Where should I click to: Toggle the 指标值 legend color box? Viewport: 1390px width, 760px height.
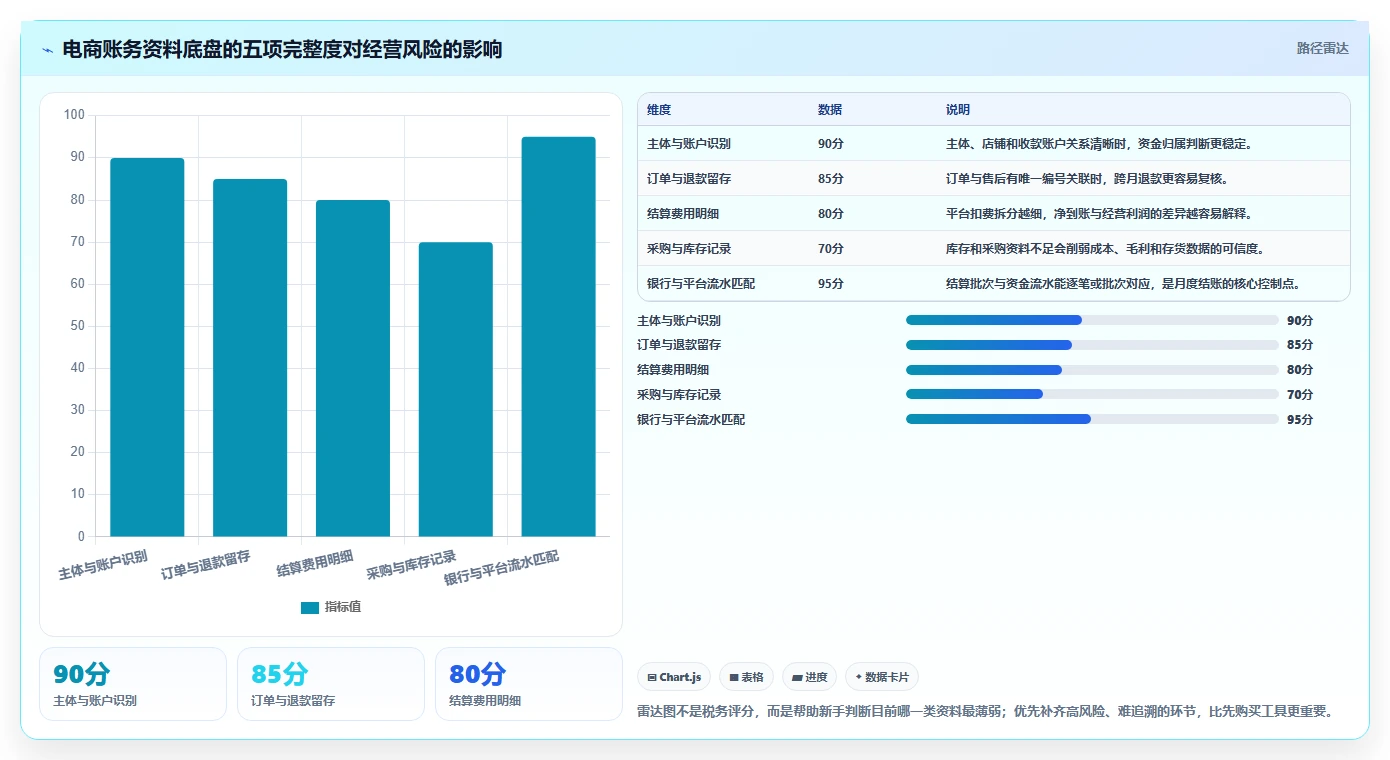click(x=310, y=607)
